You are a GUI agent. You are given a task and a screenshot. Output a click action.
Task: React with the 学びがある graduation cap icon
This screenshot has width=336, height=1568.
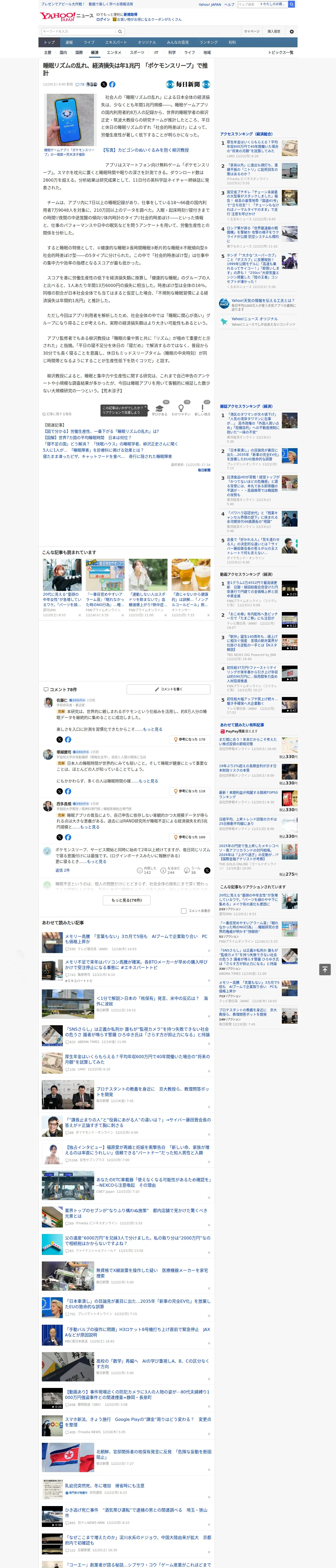click(160, 409)
